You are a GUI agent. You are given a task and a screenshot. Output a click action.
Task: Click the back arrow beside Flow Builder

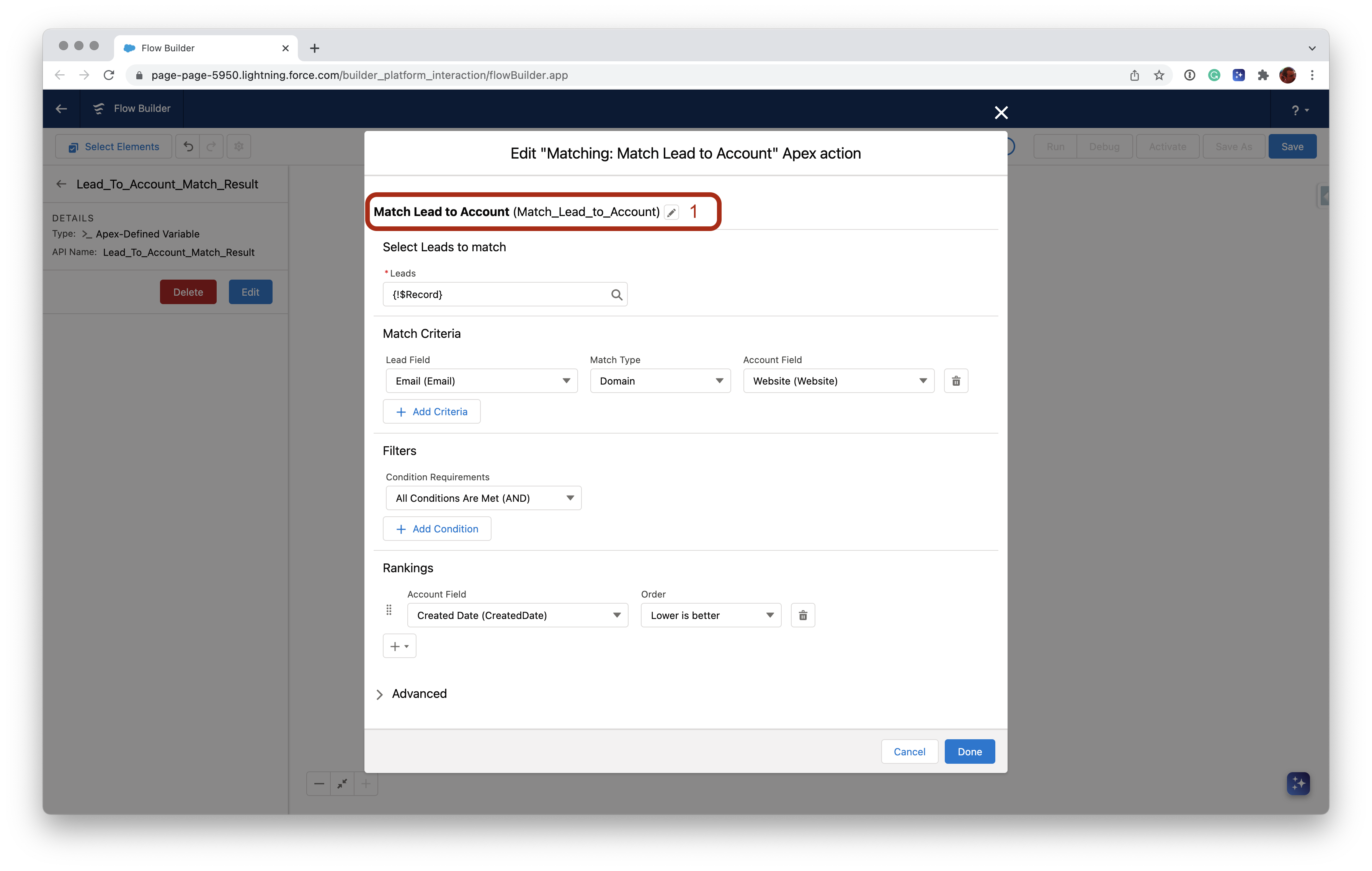point(61,108)
